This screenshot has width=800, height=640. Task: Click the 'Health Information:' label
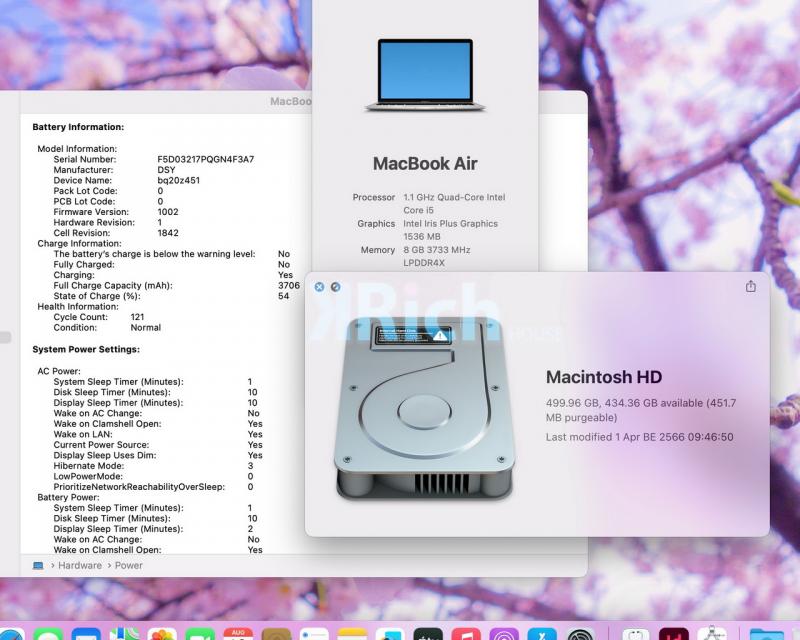(78, 307)
